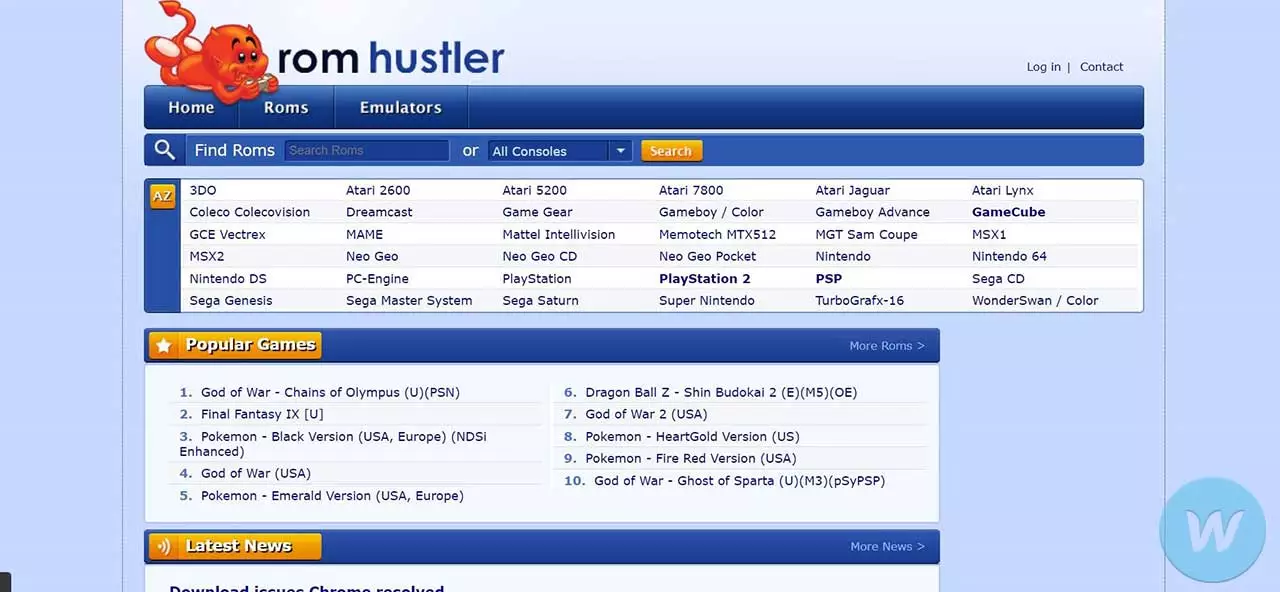Open the Atari 2600 console link

point(378,190)
